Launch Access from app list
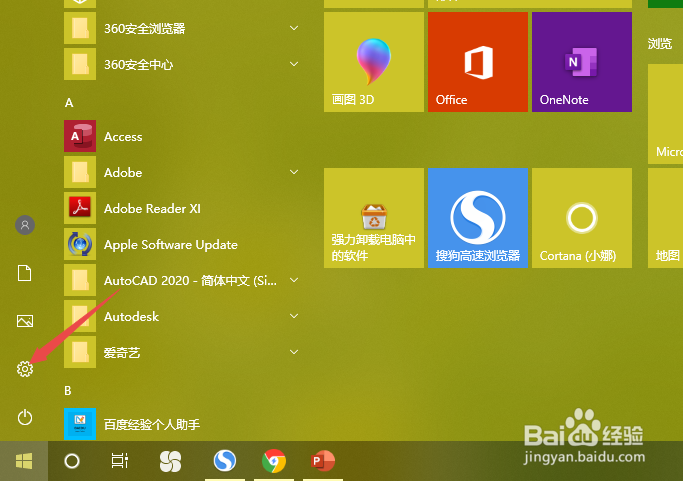The width and height of the screenshot is (683, 481). [x=181, y=136]
